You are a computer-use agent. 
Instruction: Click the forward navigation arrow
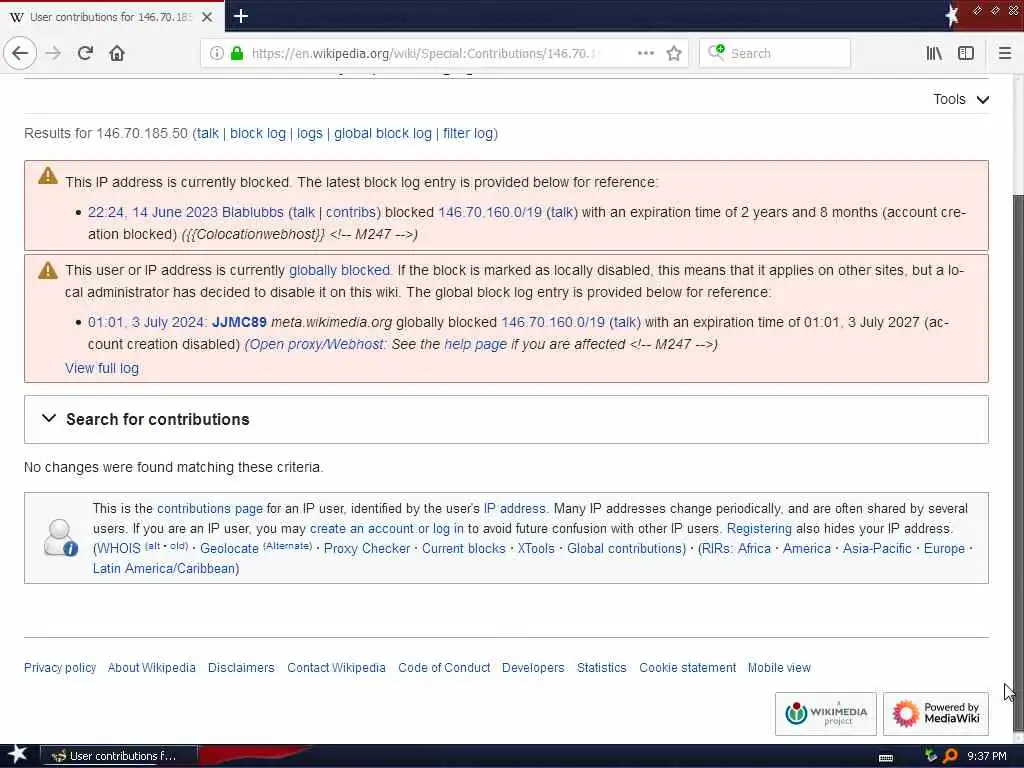[x=54, y=53]
